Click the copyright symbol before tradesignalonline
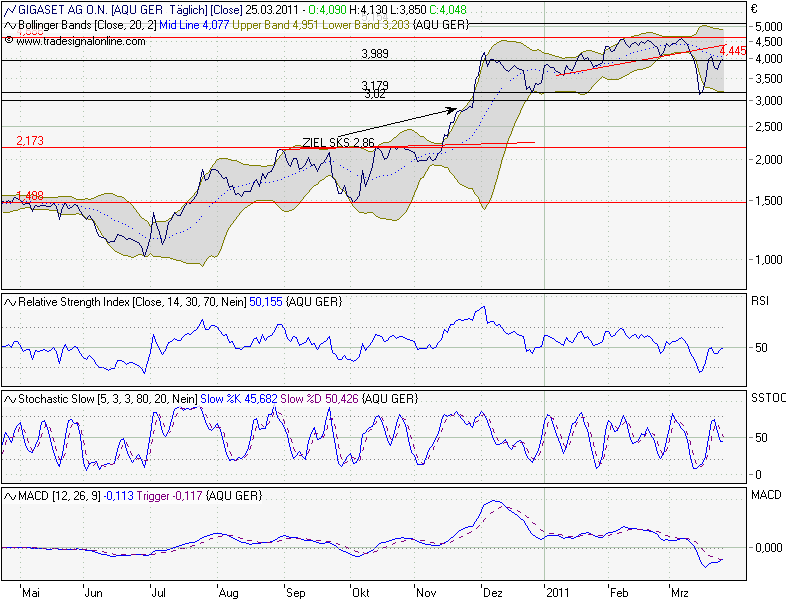 point(9,41)
